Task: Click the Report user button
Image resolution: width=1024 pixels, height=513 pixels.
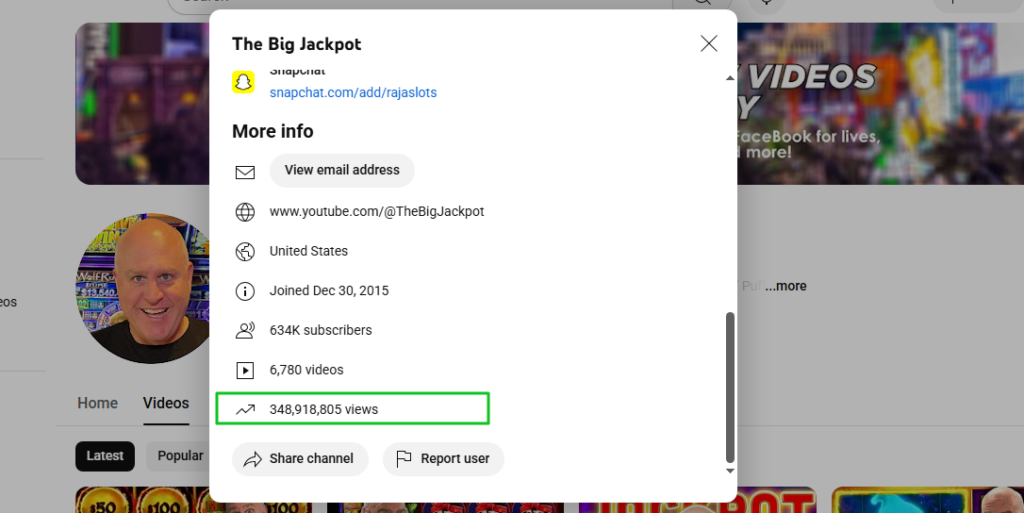Action: [x=443, y=459]
